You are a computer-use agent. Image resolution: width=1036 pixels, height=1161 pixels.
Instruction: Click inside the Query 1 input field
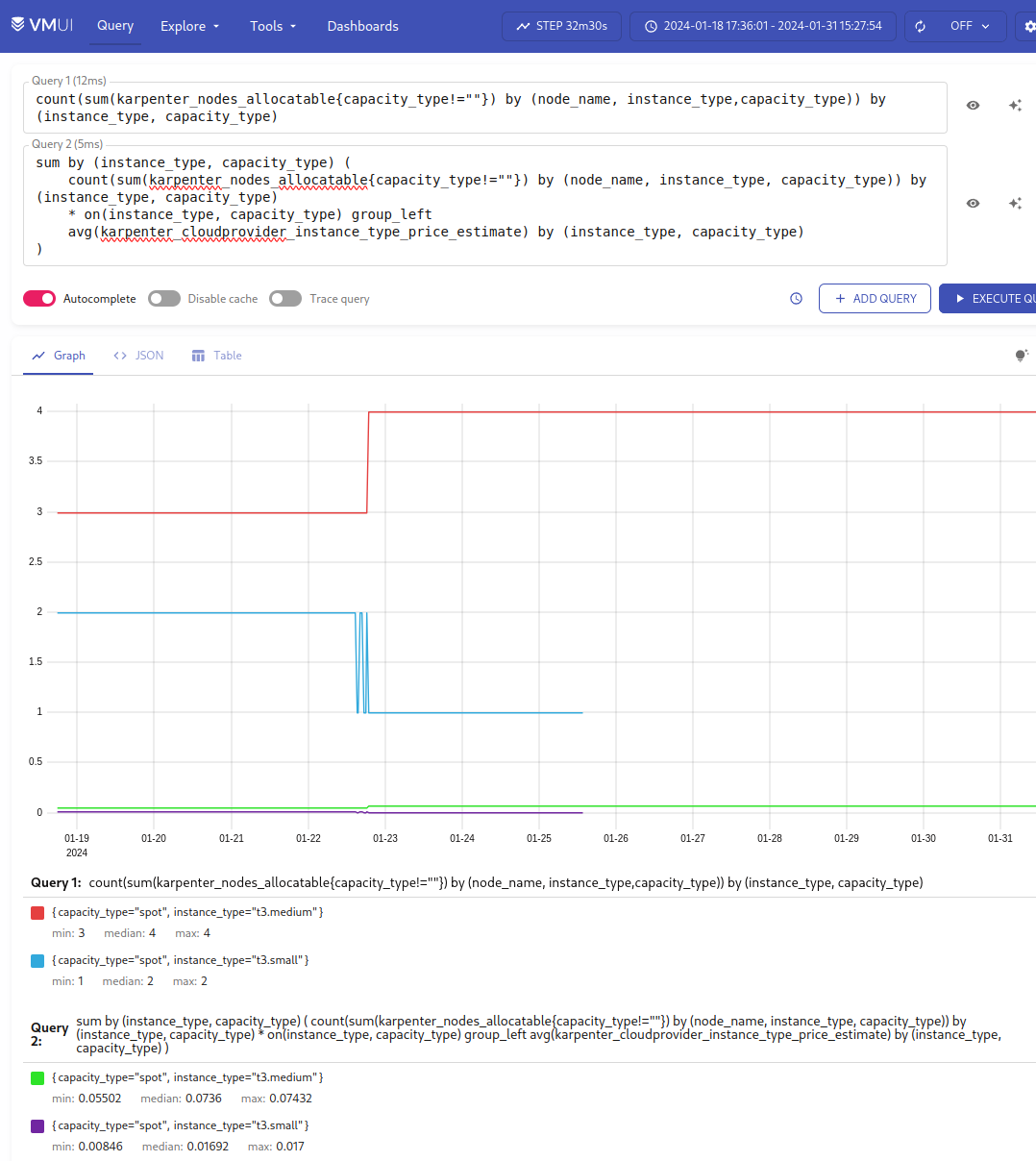485,108
